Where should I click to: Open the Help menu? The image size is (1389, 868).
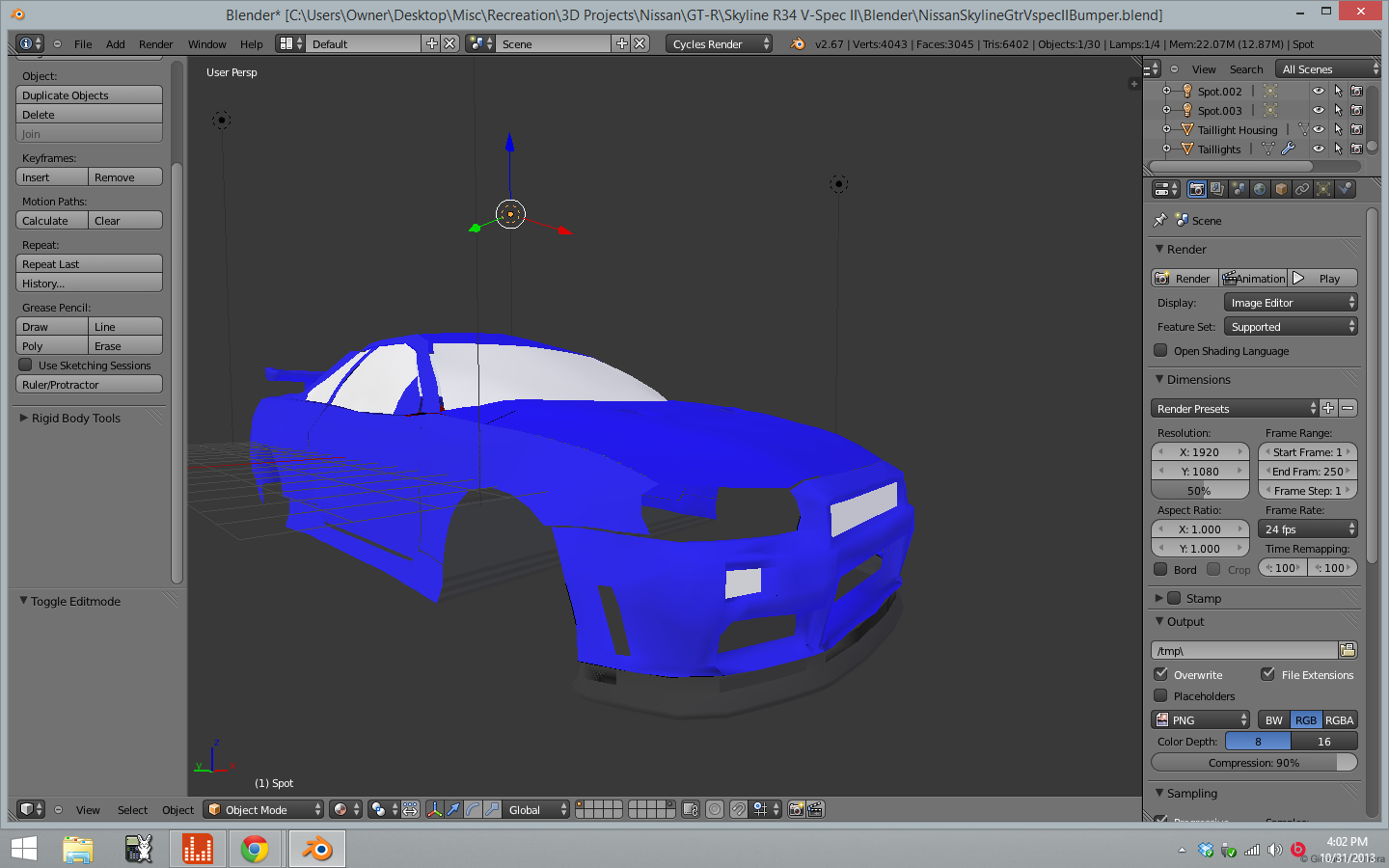coord(252,43)
